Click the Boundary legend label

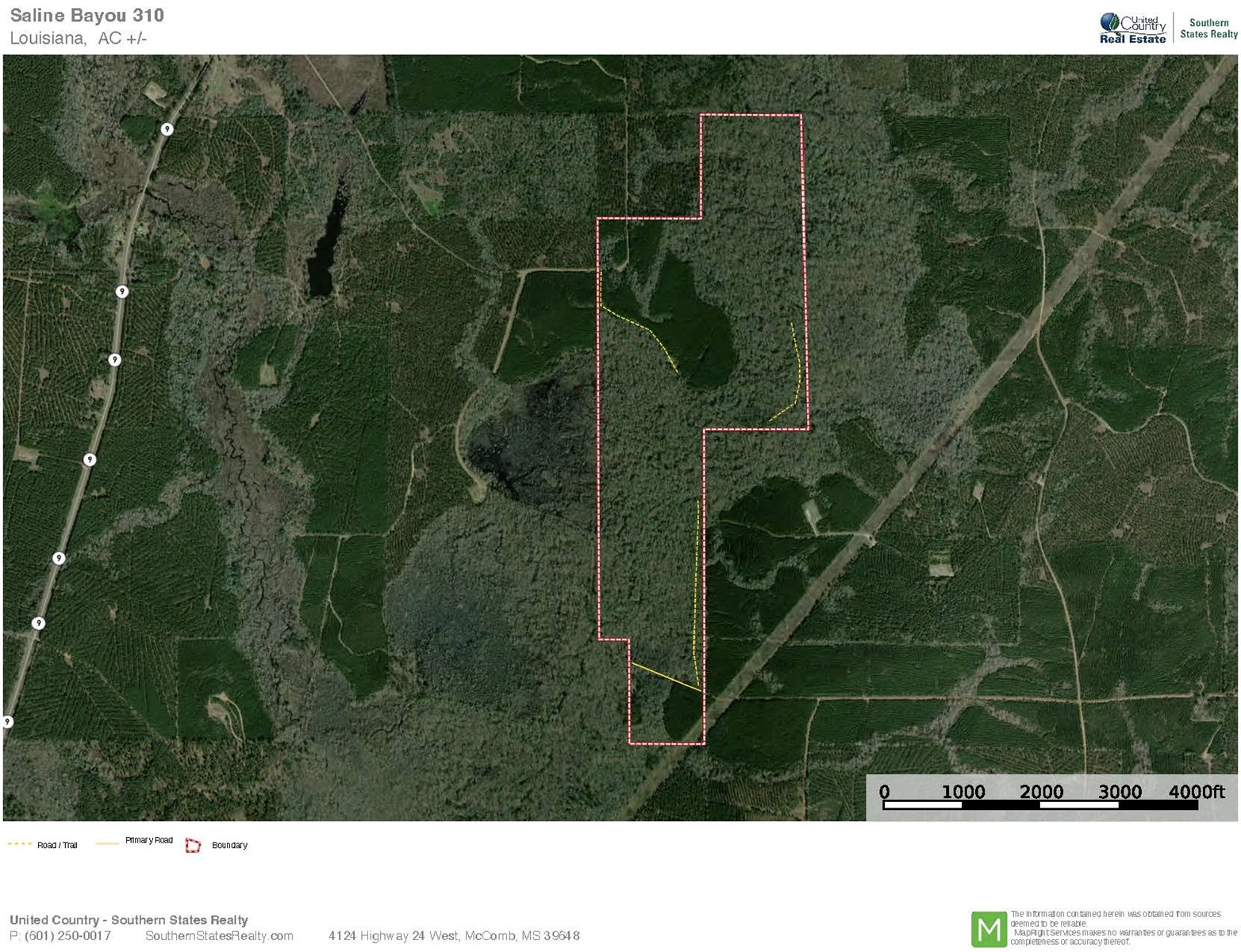point(229,846)
